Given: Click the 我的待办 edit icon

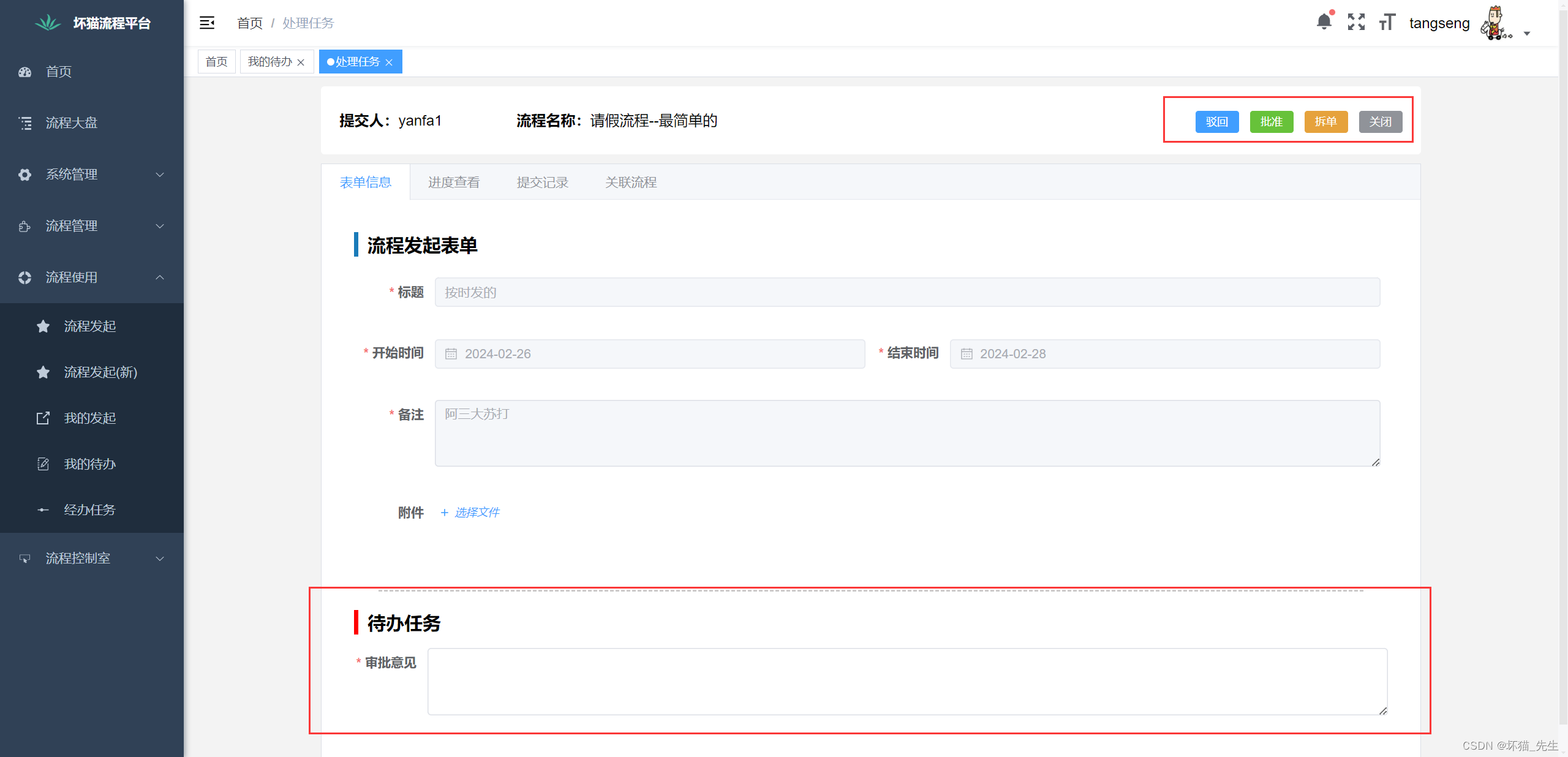Looking at the screenshot, I should [43, 464].
